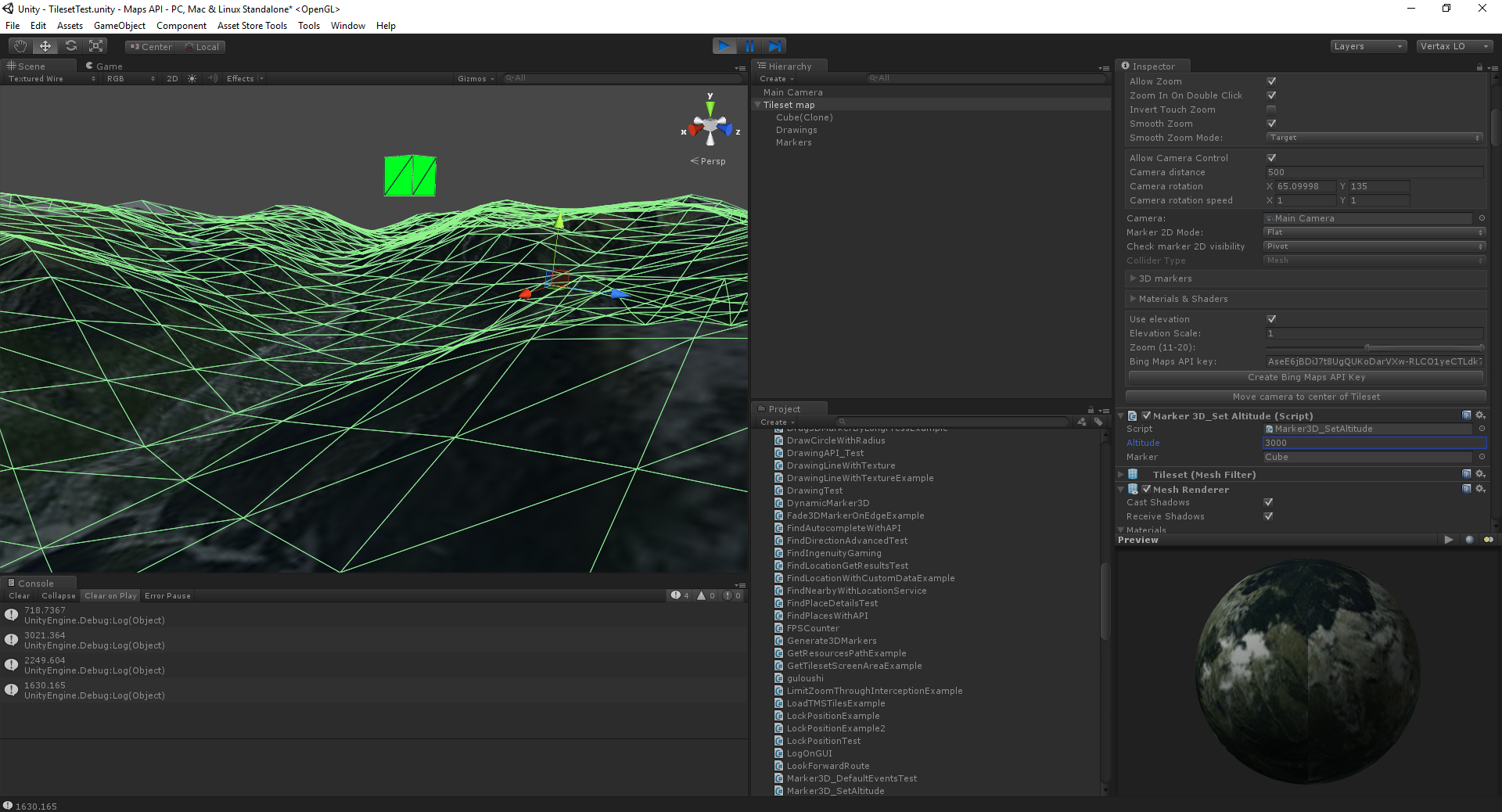Open the Gizmos dropdown
The height and width of the screenshot is (812, 1502).
[476, 79]
